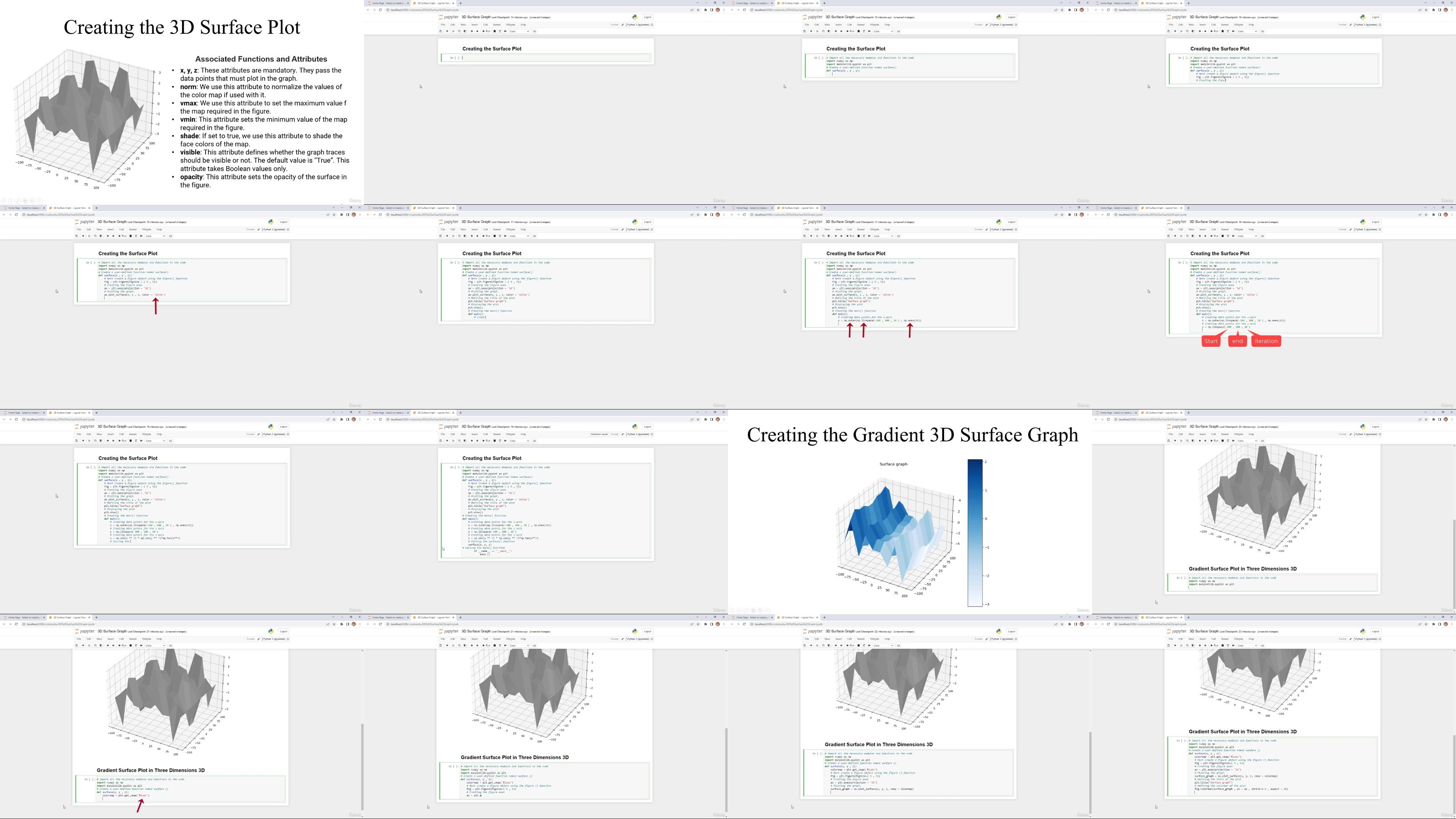In the empty-cell frame, click the extensions puzzle icon

pos(706,10)
